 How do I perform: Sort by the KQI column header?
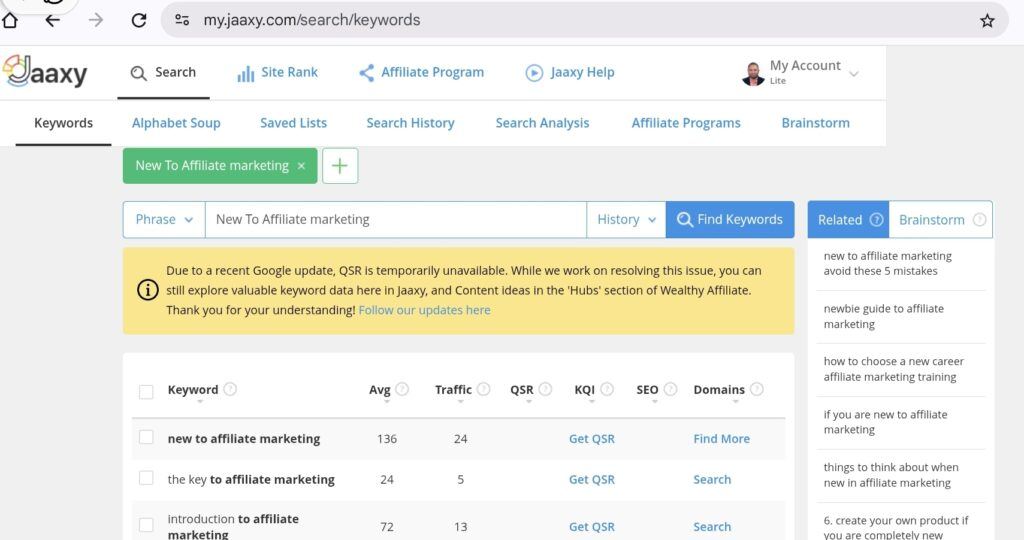click(584, 390)
